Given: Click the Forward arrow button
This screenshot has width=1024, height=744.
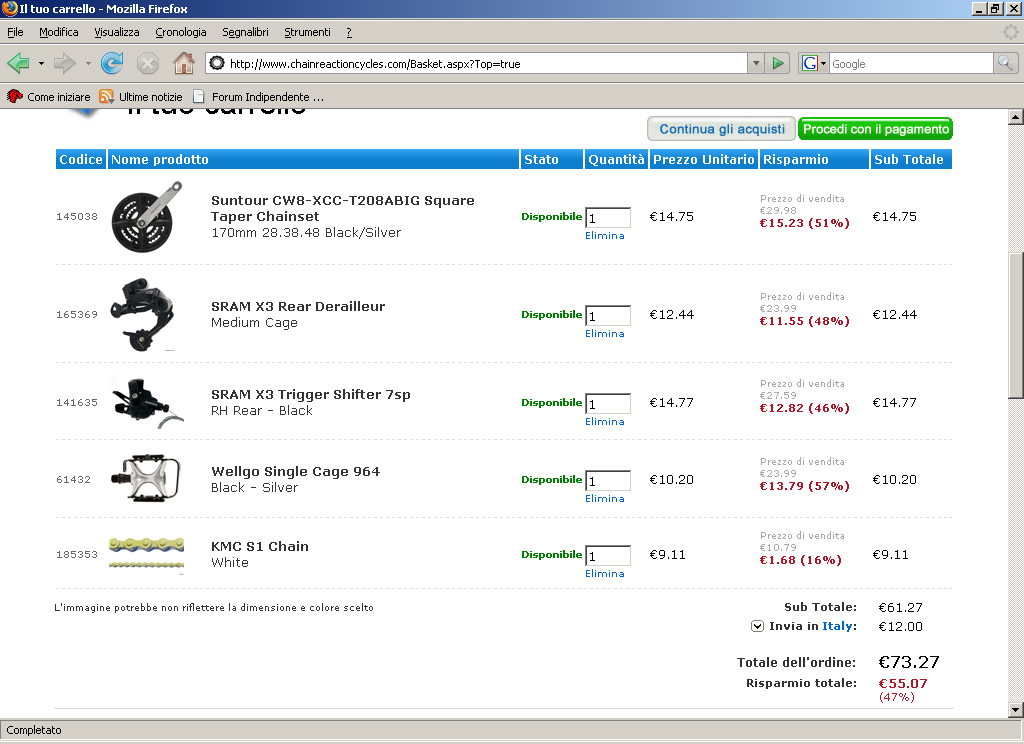Looking at the screenshot, I should pos(65,63).
